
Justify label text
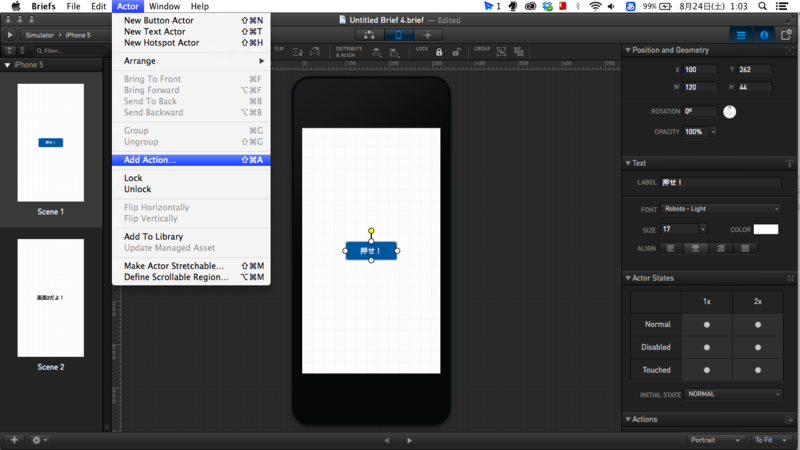click(x=745, y=248)
